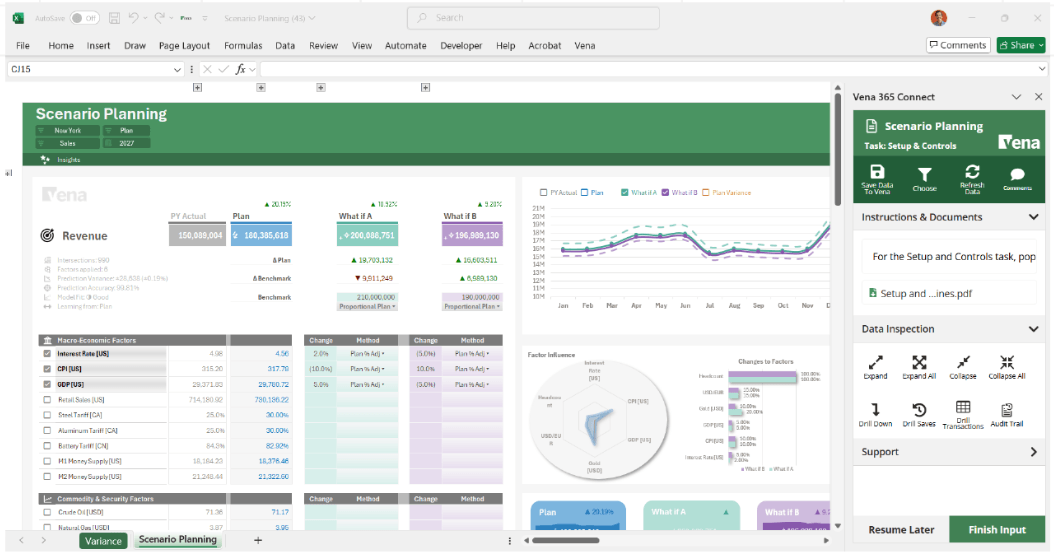Open Vena pane options chevron

click(1016, 97)
